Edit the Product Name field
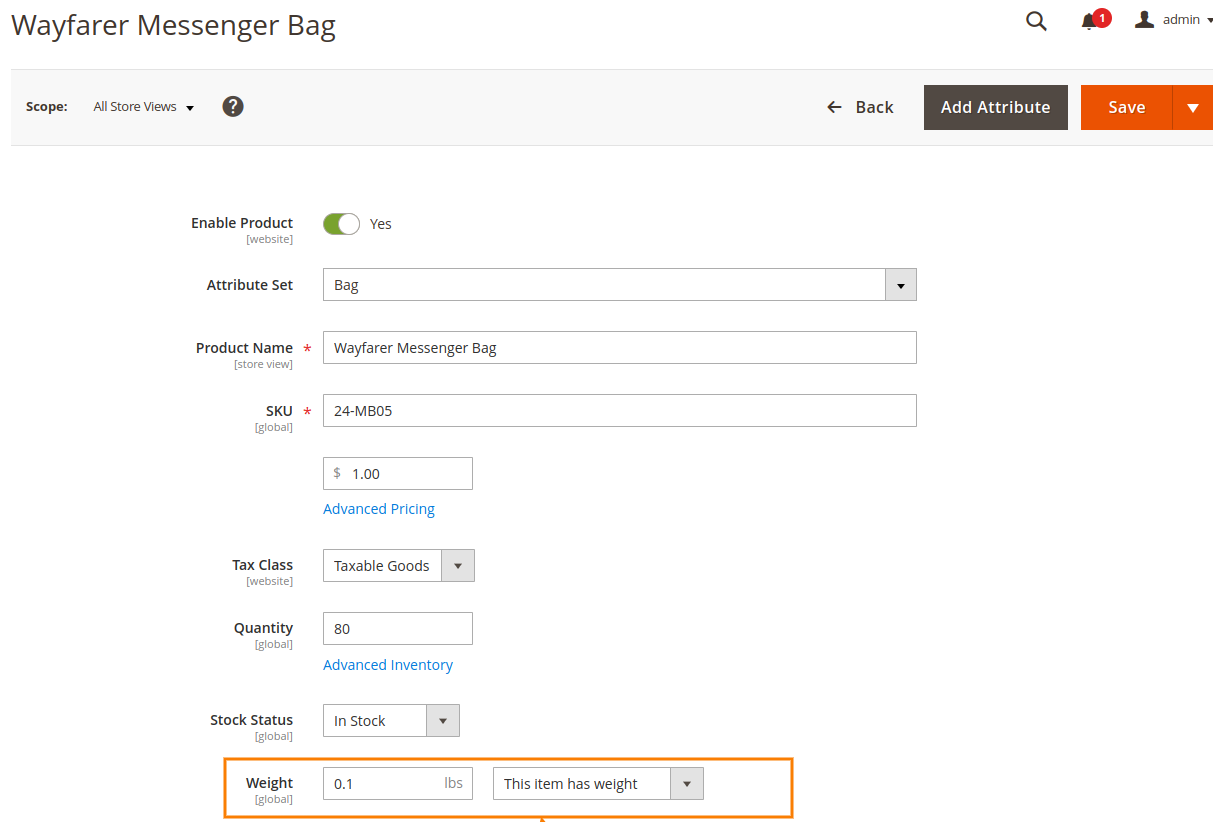 619,347
